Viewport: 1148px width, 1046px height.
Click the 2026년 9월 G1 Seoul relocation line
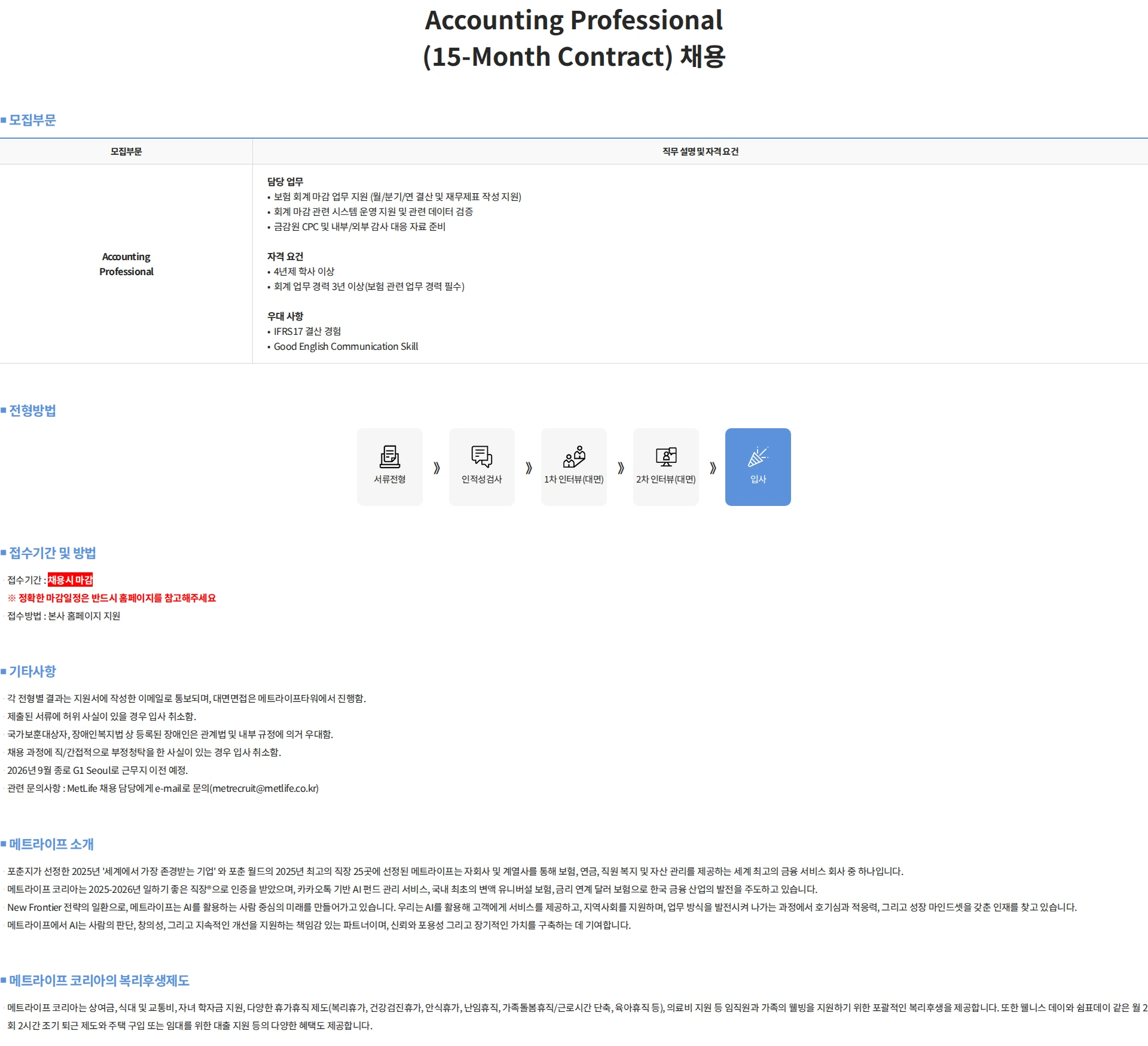[x=97, y=770]
